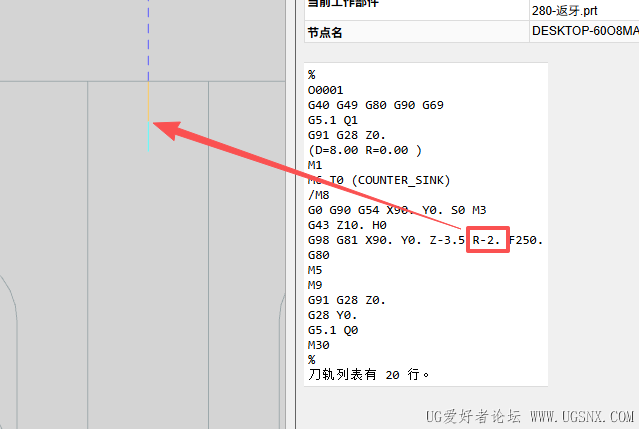The image size is (639, 429).
Task: Click the COUNTER_SINK tool change line
Action: coord(379,180)
